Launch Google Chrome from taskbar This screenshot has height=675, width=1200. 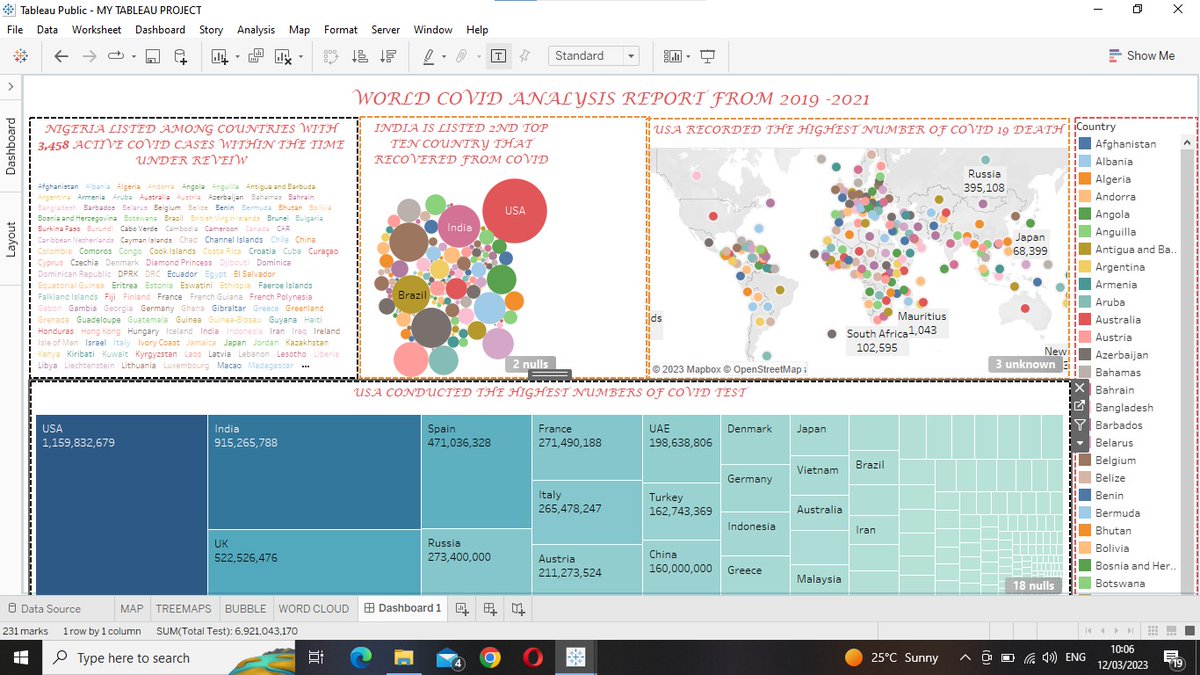[x=490, y=657]
